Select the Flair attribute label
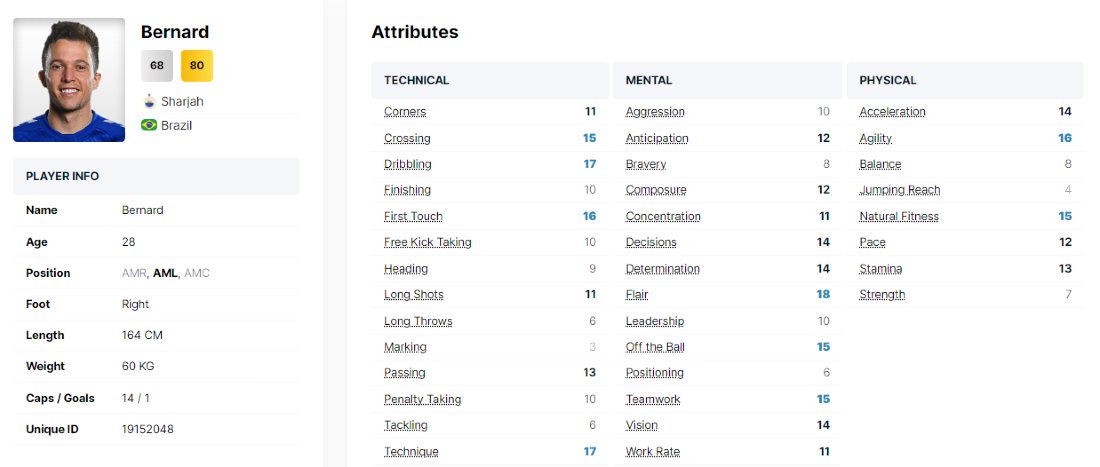Viewport: 1100px width, 467px height. [637, 294]
